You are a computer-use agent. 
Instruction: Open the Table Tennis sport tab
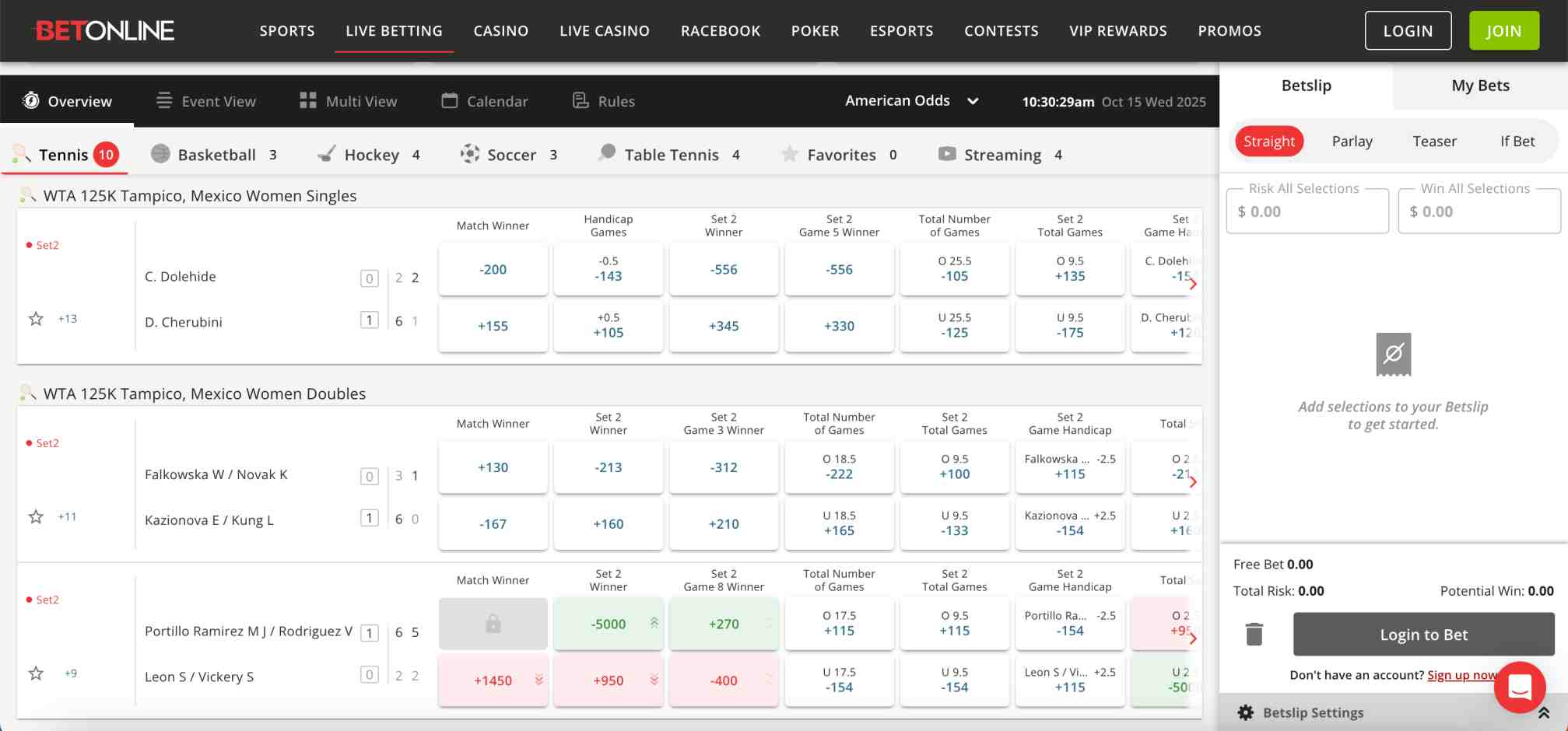click(x=669, y=154)
